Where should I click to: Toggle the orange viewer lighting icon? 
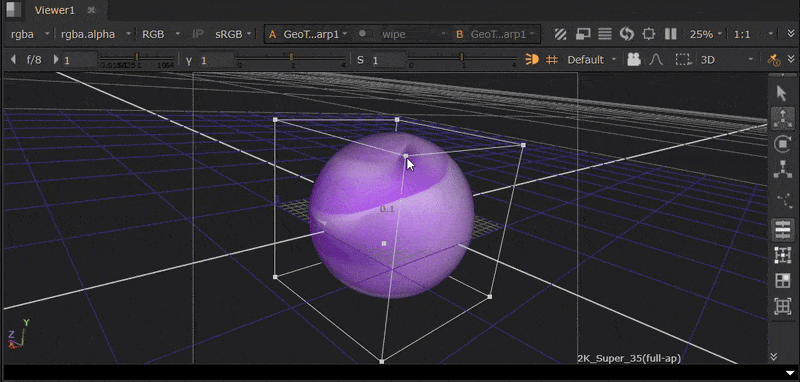(x=532, y=60)
